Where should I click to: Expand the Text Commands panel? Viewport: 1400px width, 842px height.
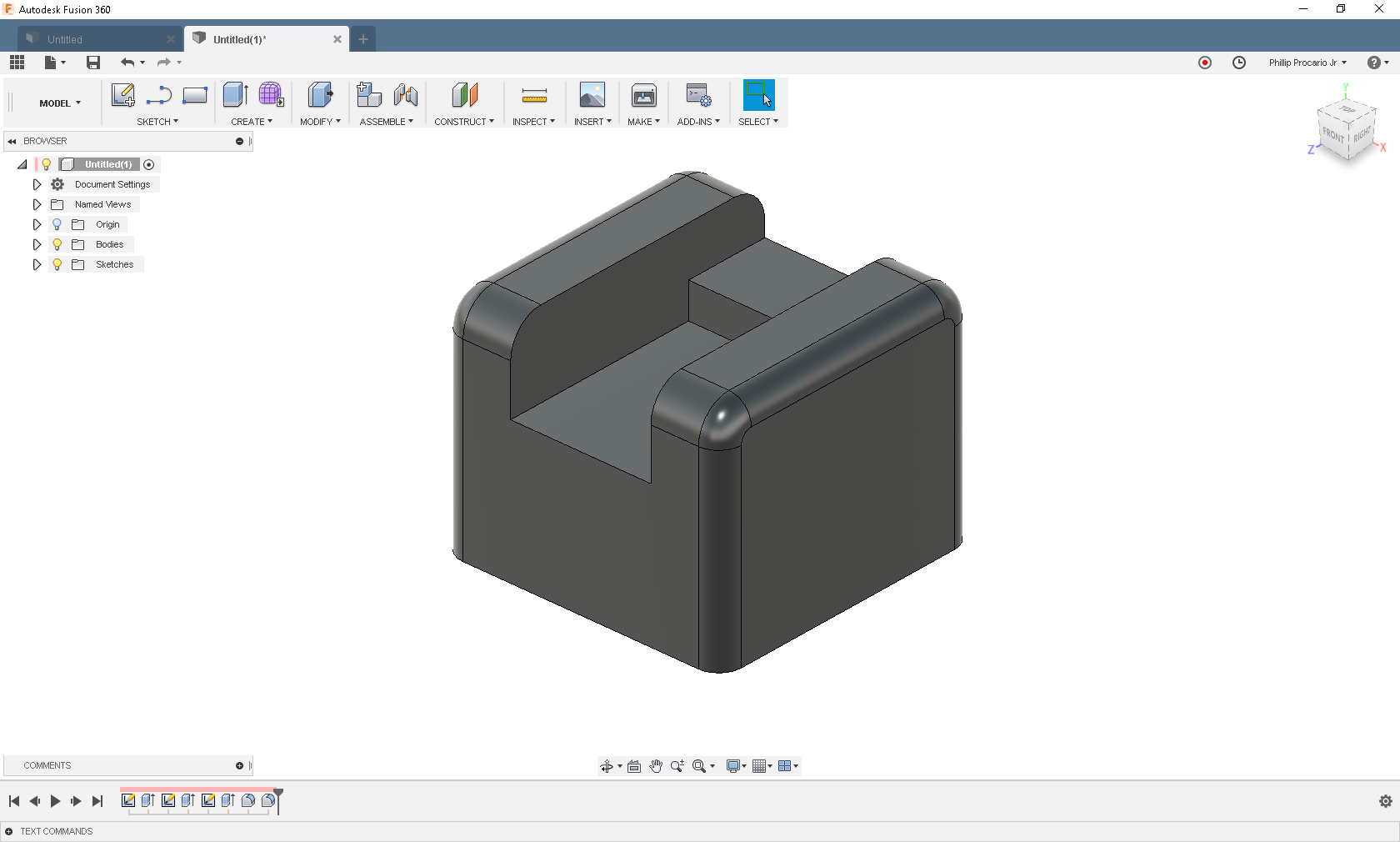(x=9, y=831)
